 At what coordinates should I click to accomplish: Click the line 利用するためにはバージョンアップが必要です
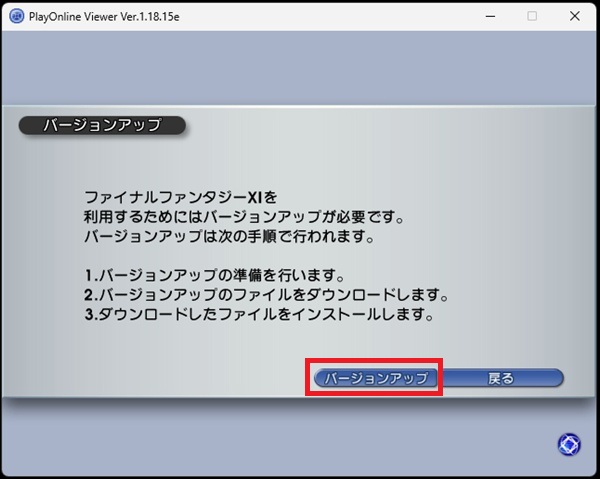point(243,216)
